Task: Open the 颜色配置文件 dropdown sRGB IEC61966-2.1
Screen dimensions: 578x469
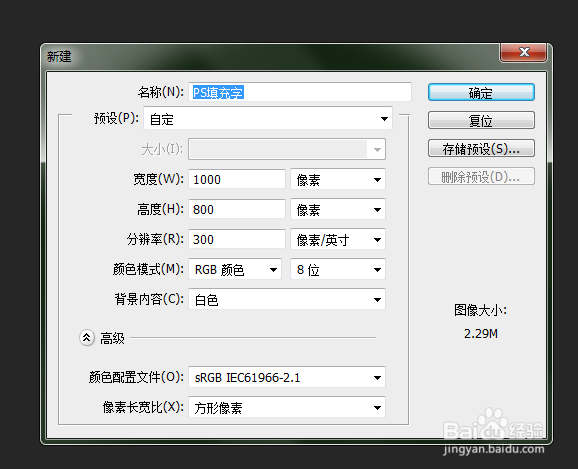Action: tap(287, 378)
